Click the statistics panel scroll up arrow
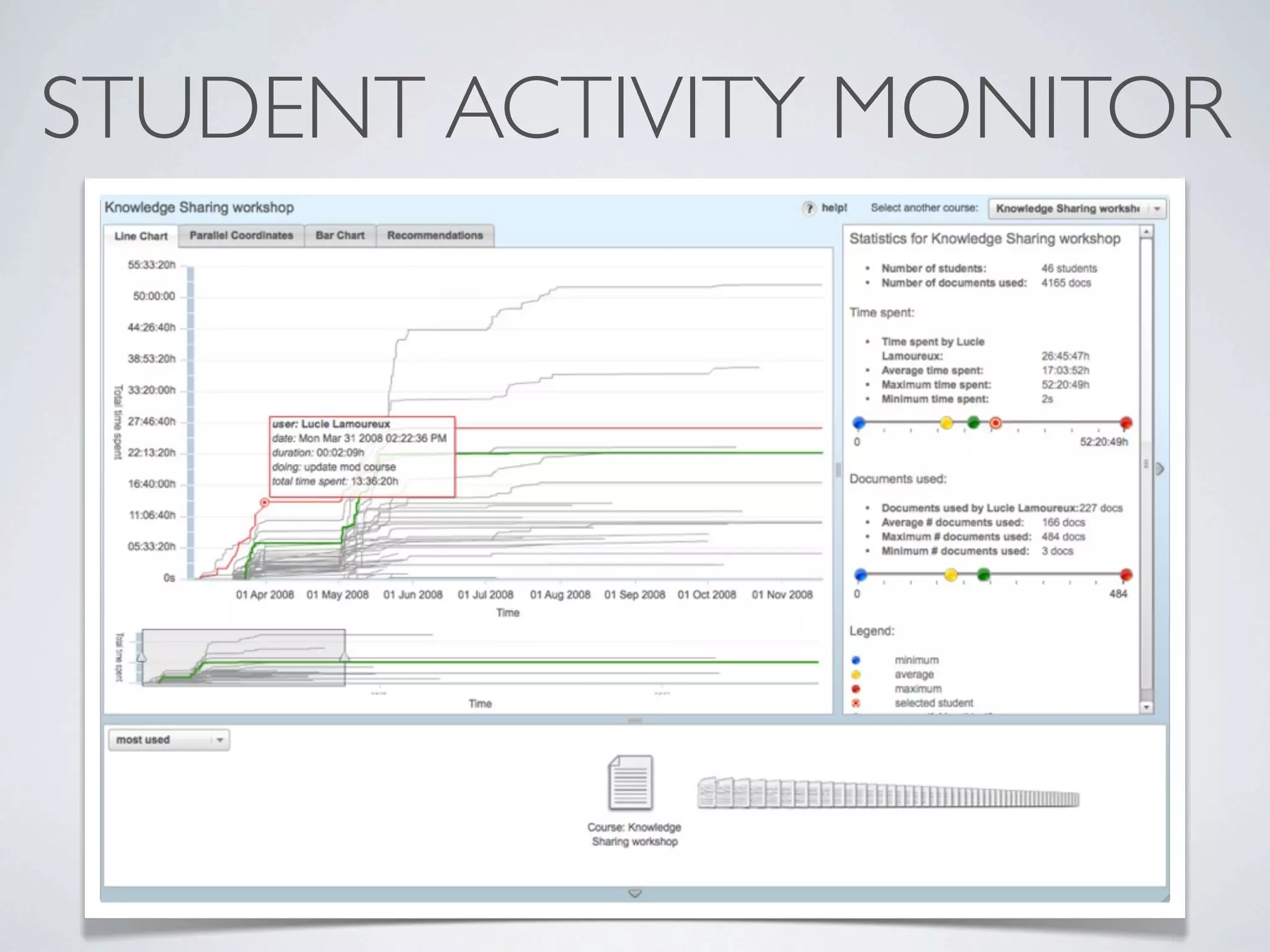This screenshot has width=1270, height=952. 1147,231
